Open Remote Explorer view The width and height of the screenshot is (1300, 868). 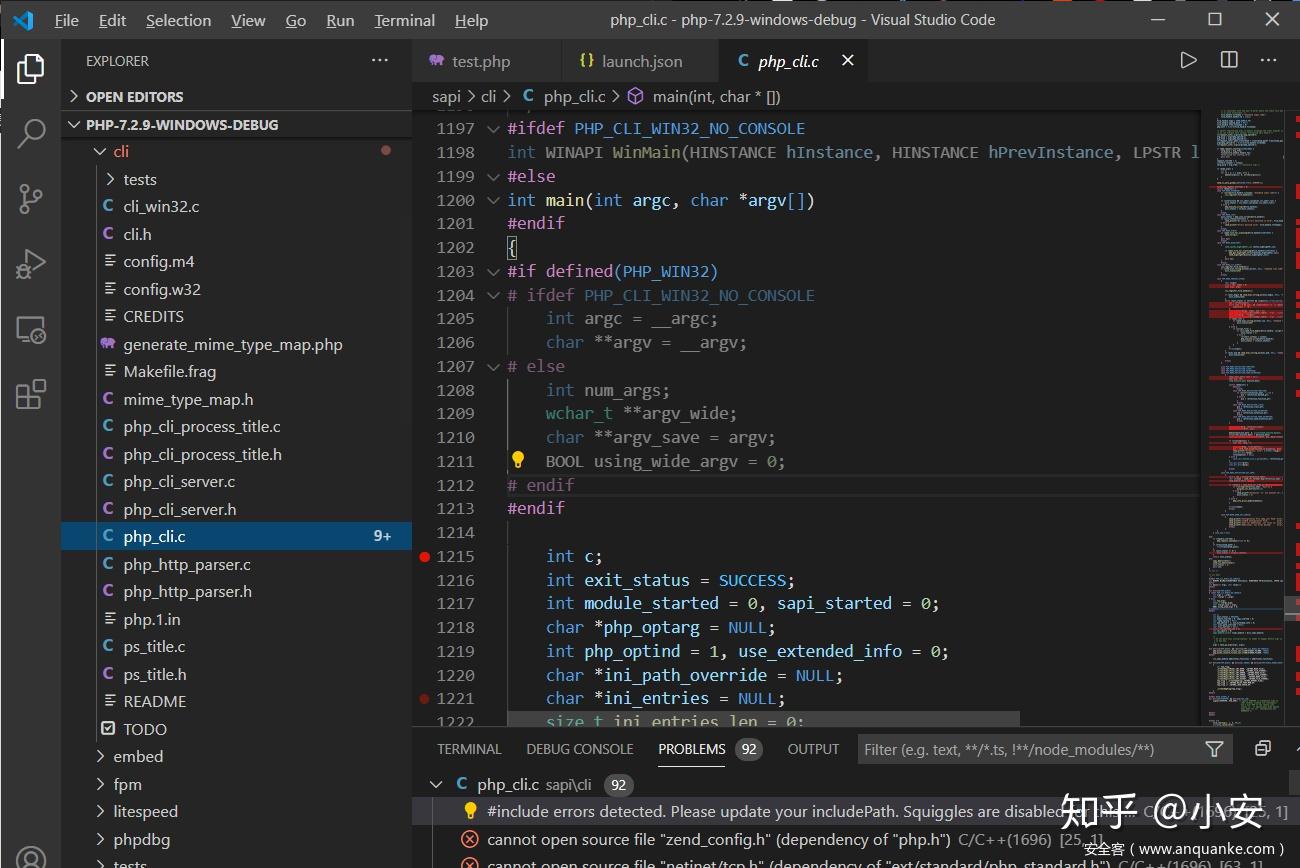click(x=31, y=329)
